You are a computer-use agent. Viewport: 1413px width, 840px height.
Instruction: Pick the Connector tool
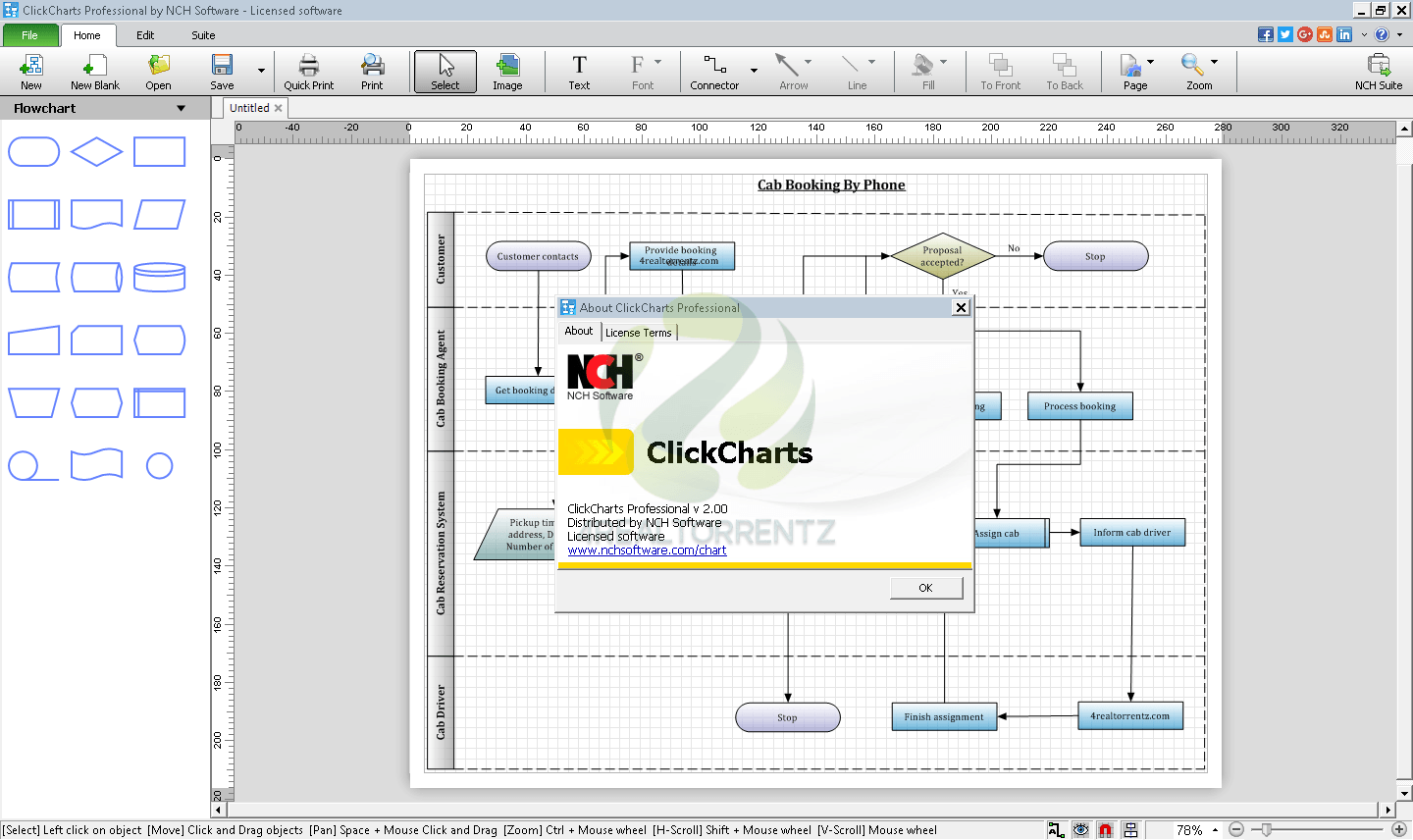[x=714, y=72]
